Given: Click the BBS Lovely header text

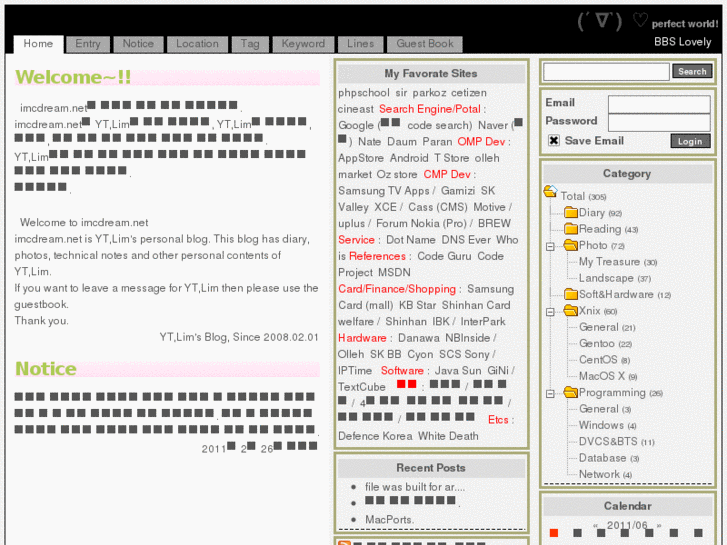Looking at the screenshot, I should pos(682,42).
